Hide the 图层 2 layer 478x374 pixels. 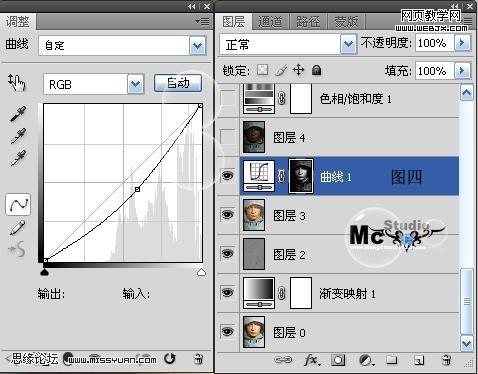click(x=228, y=254)
